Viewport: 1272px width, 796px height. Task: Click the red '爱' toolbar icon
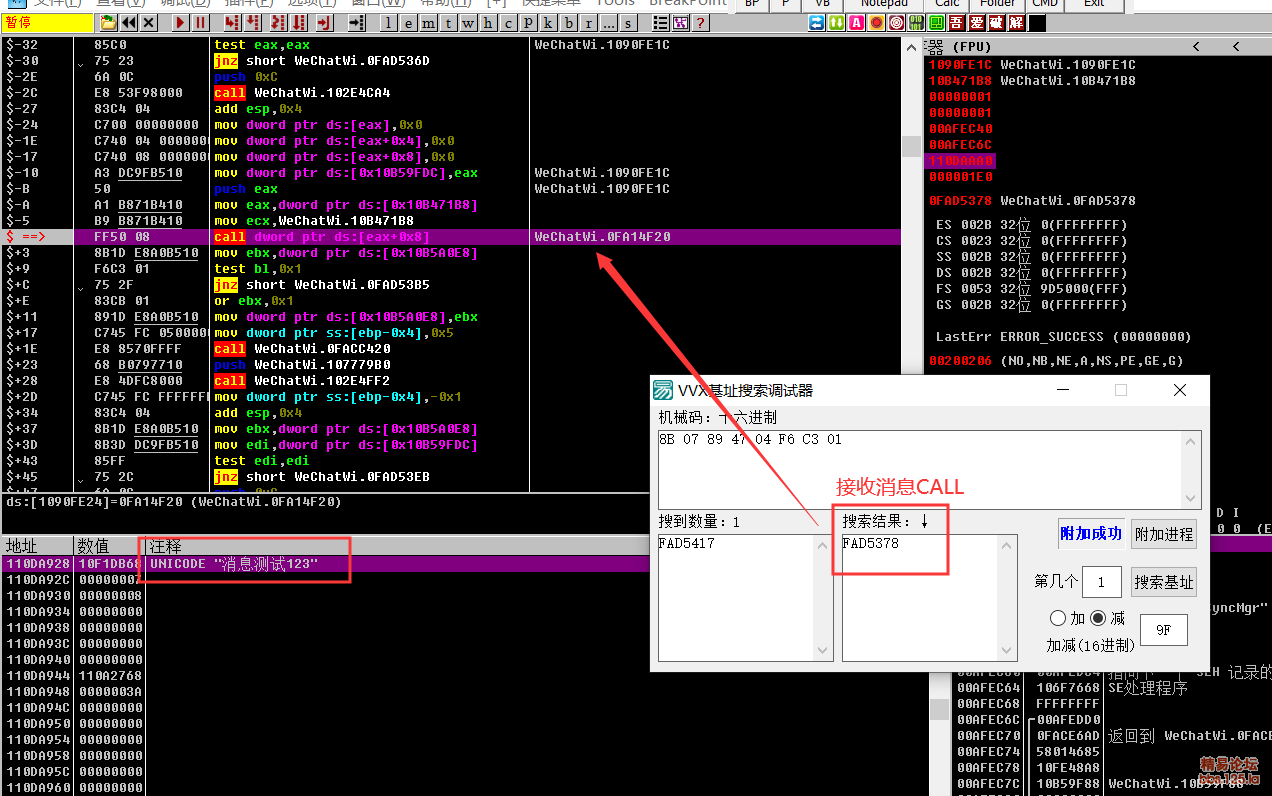pos(976,22)
